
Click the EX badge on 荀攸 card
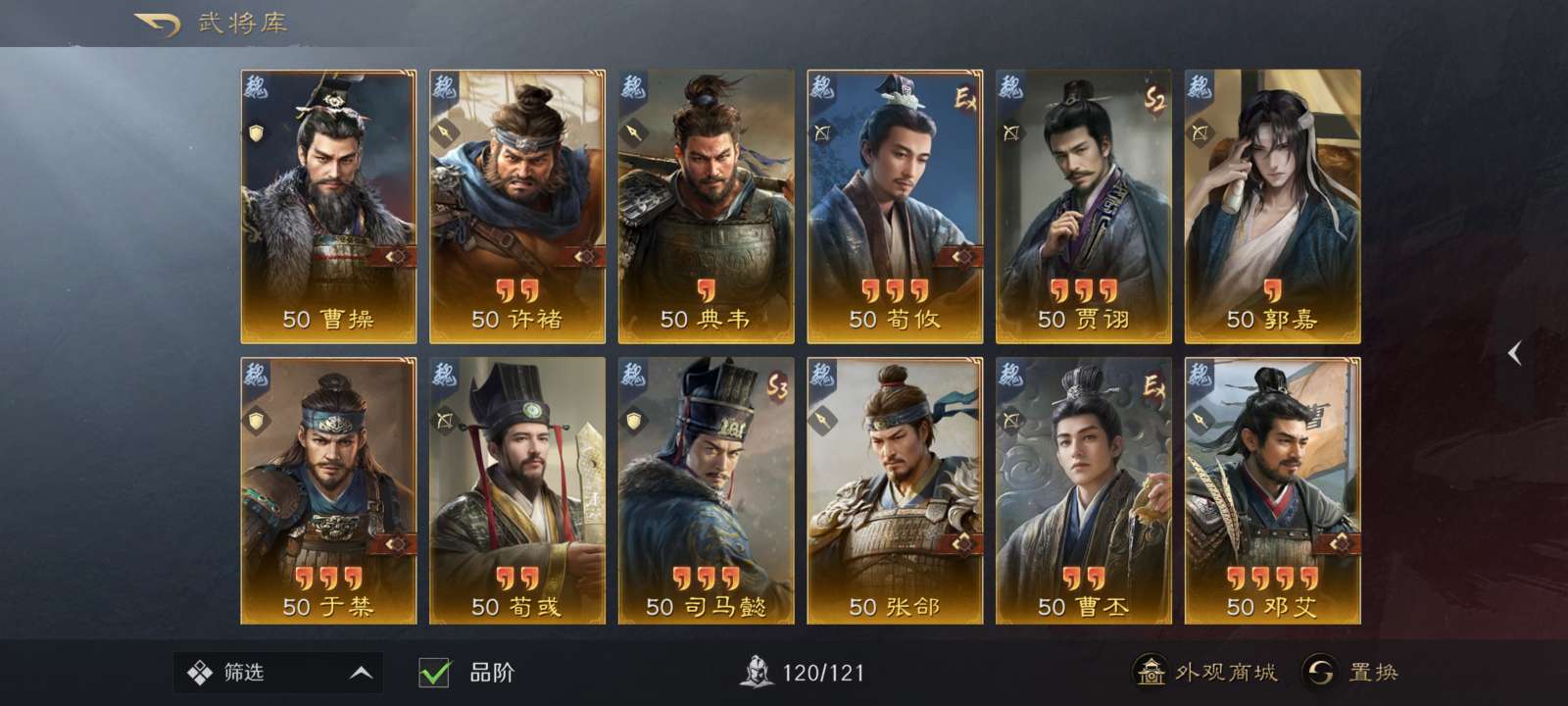[x=965, y=98]
